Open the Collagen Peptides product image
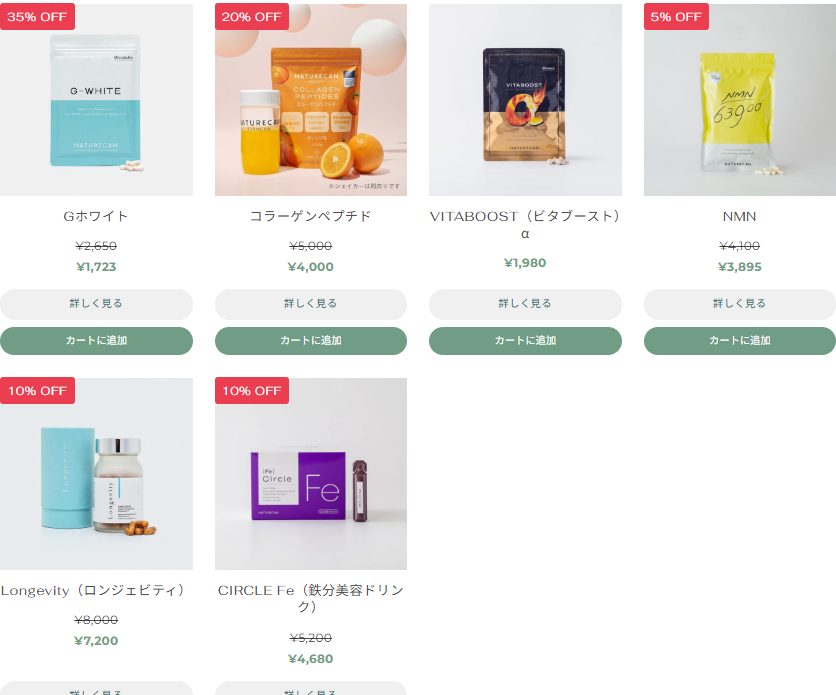Image resolution: width=836 pixels, height=695 pixels. point(311,100)
